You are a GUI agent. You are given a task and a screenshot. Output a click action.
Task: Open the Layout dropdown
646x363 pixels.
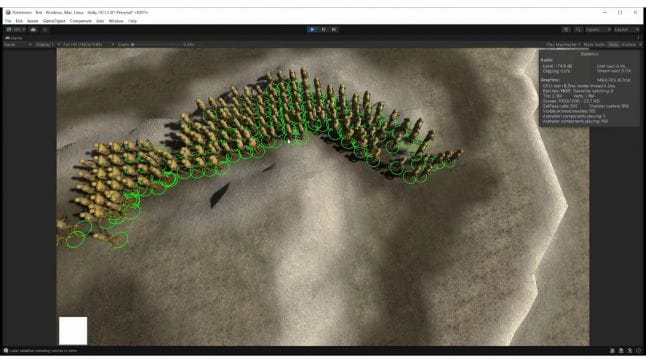(x=627, y=29)
